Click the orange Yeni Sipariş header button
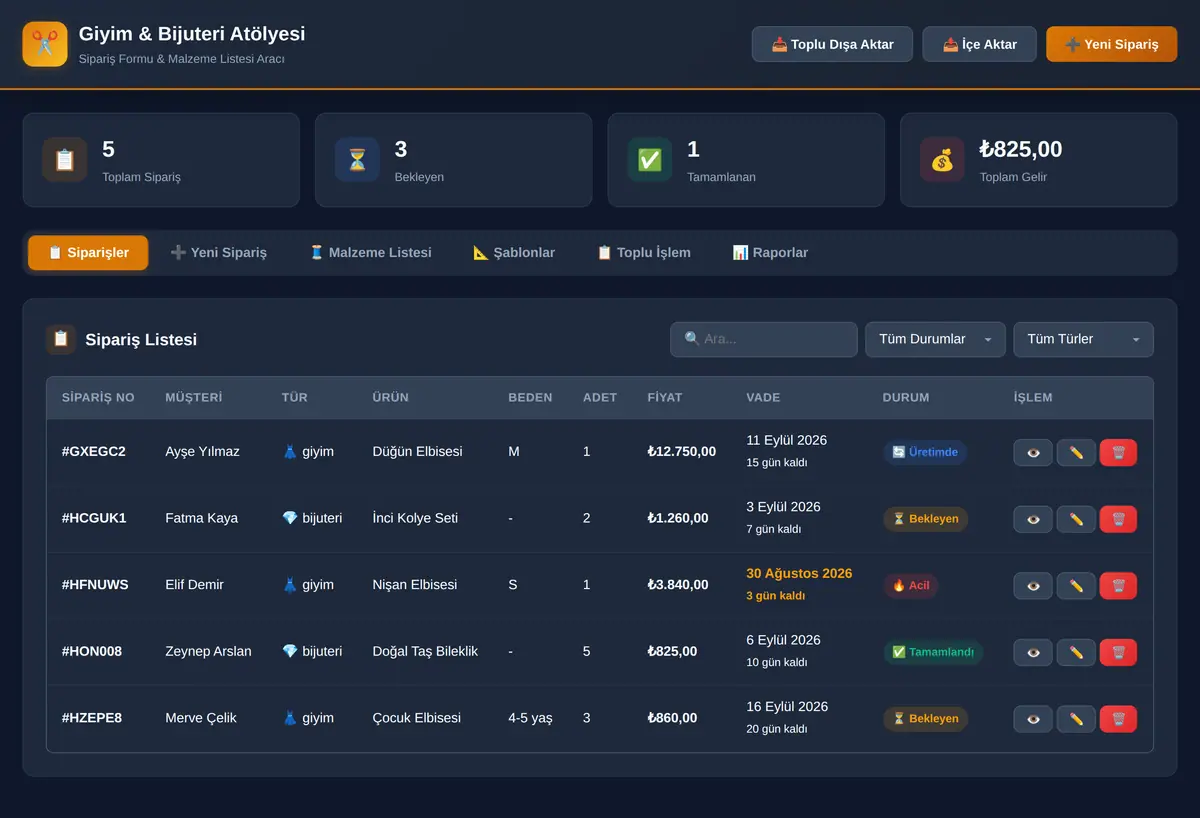 point(1111,44)
